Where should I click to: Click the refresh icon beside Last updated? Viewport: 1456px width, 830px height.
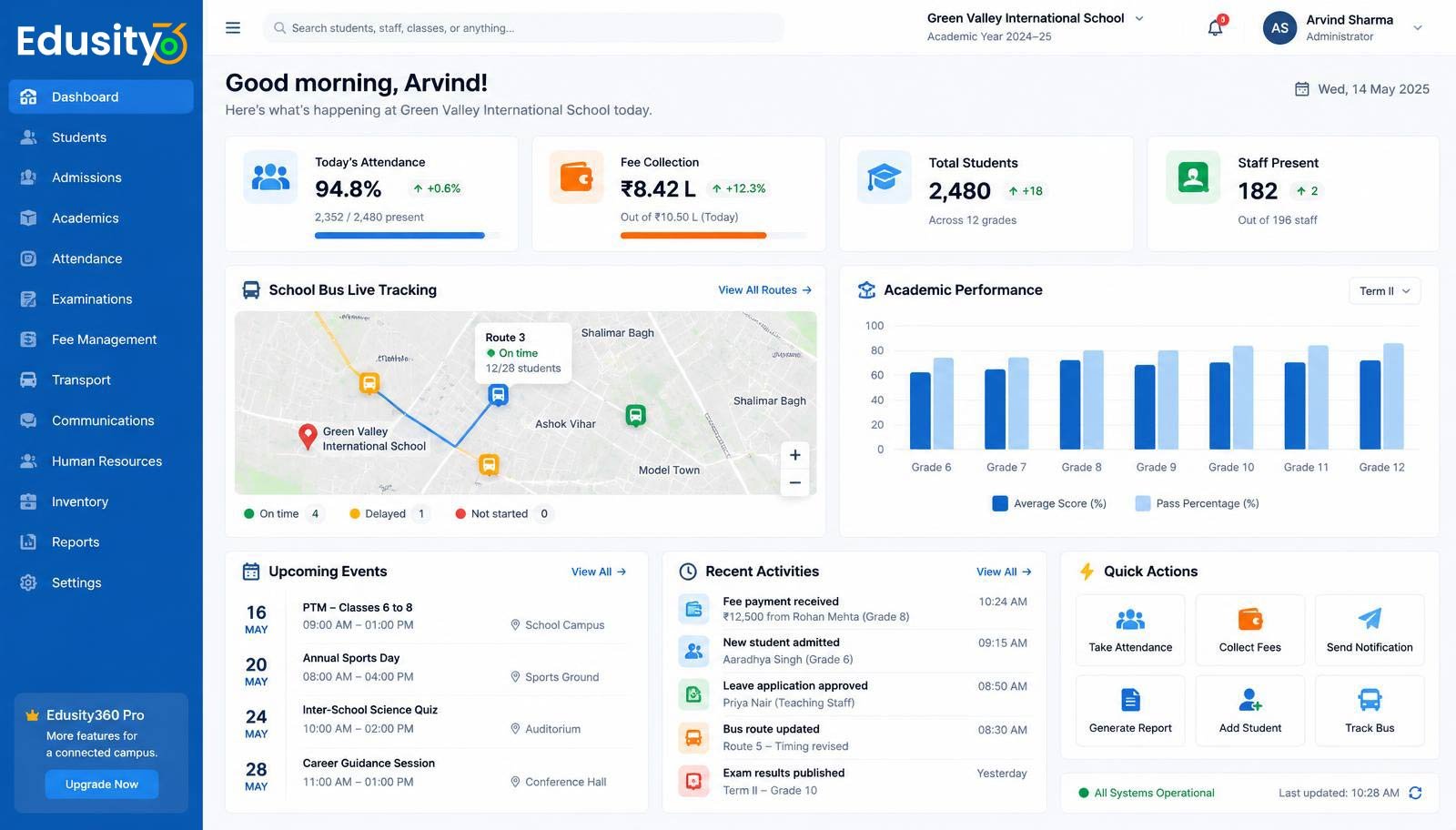1415,793
